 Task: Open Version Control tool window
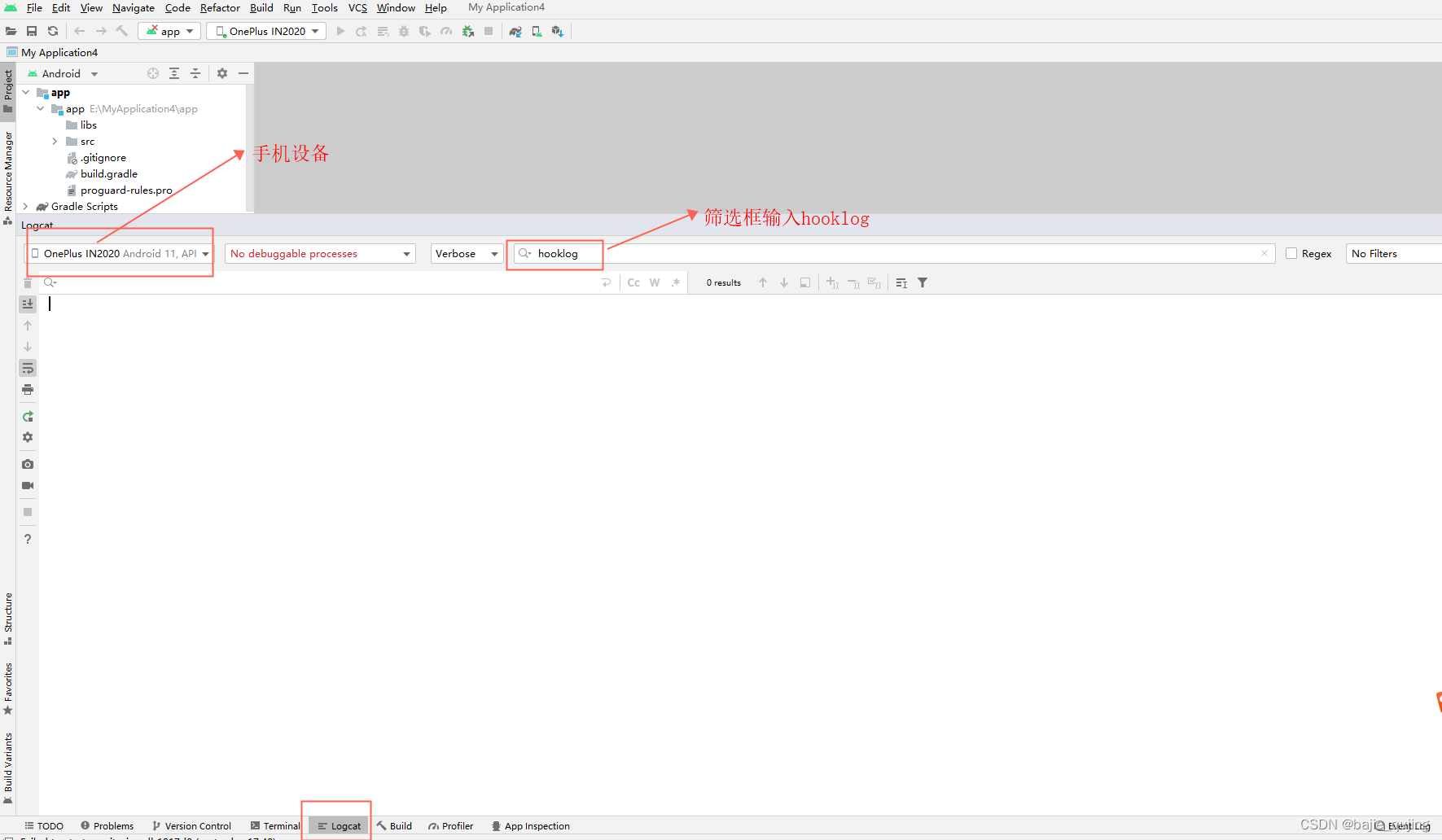pos(191,826)
